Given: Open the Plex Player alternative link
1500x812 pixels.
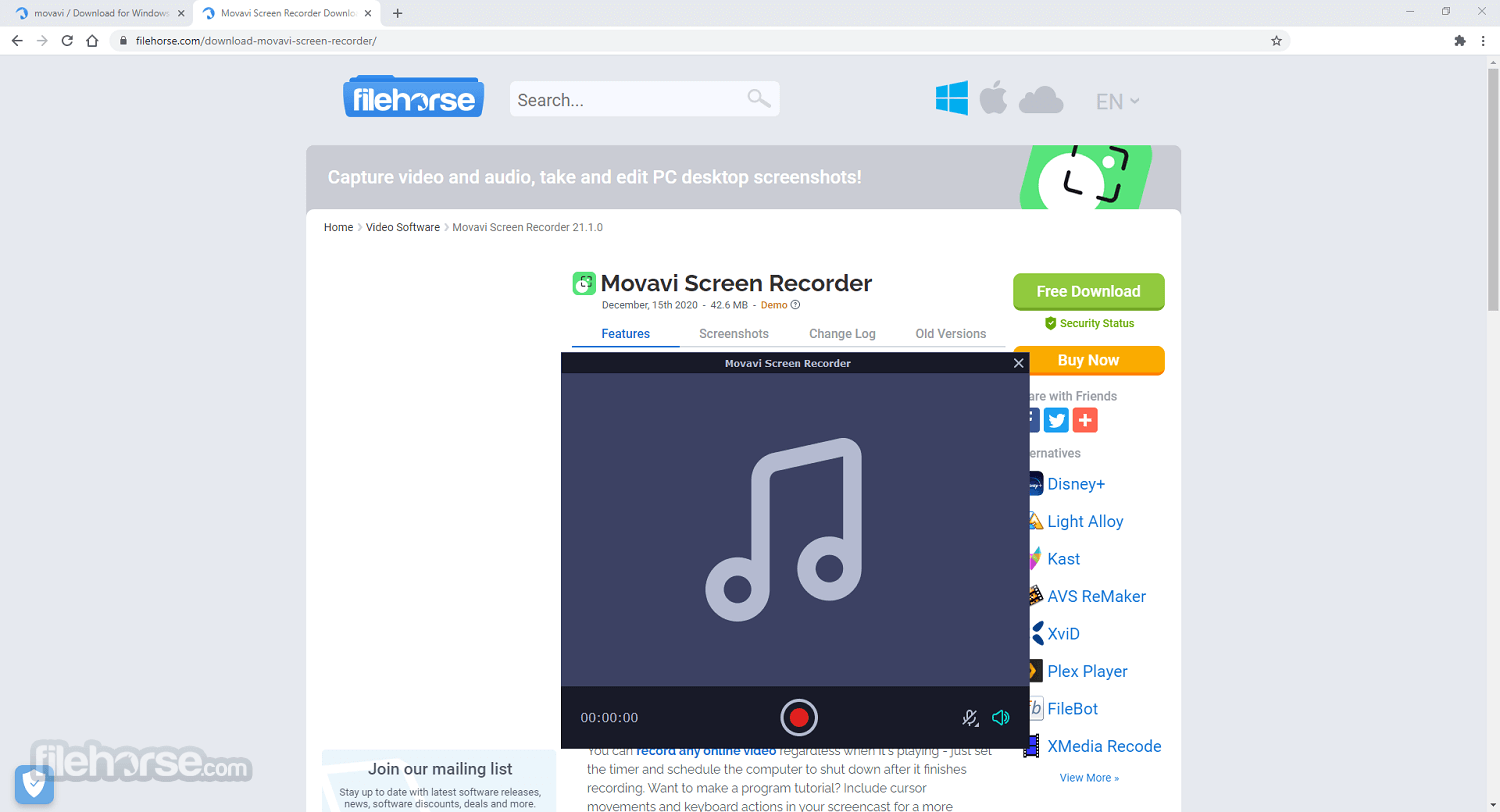Looking at the screenshot, I should click(x=1088, y=671).
